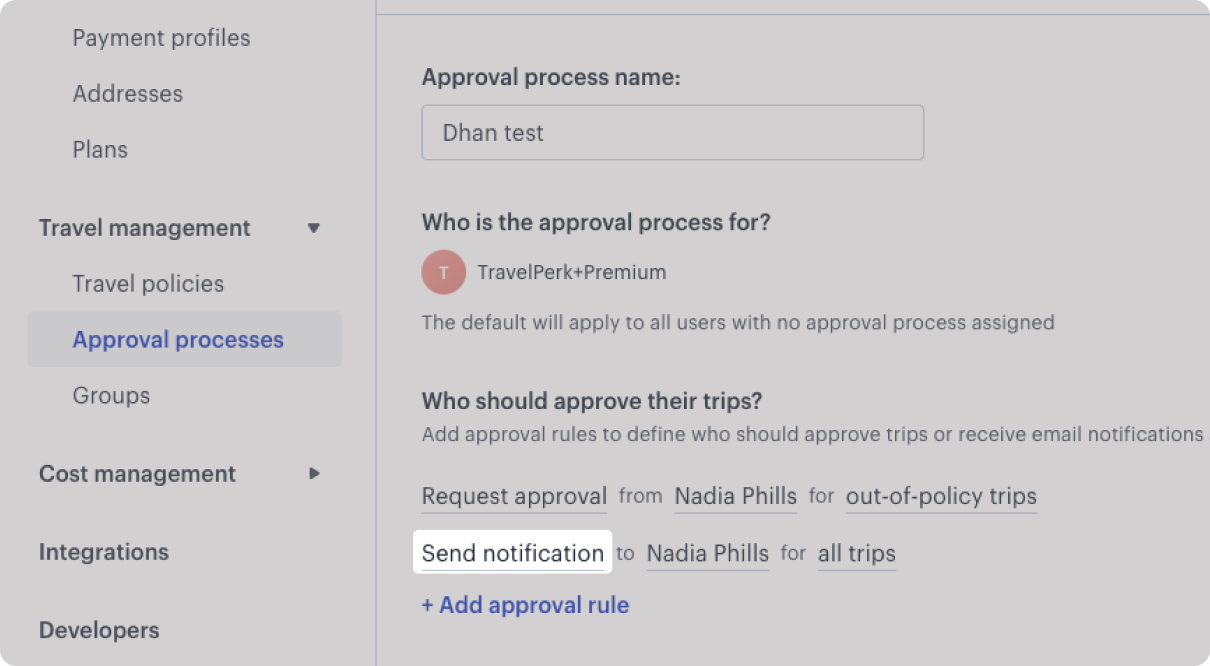Go to Addresses in sidebar
This screenshot has width=1210, height=666.
pyautogui.click(x=128, y=94)
